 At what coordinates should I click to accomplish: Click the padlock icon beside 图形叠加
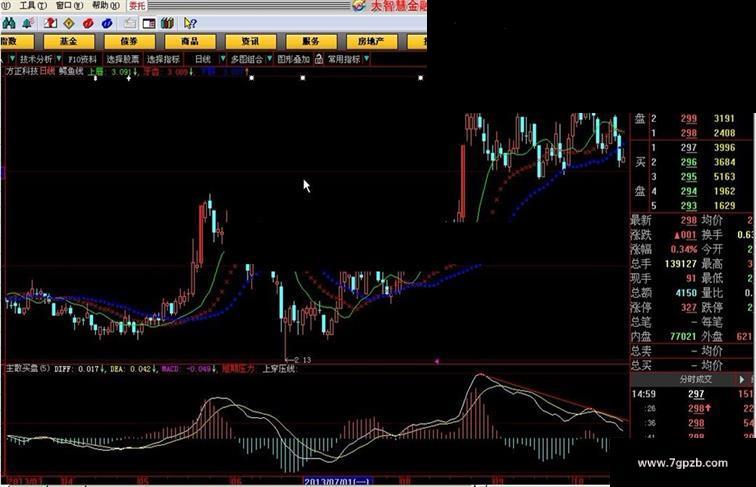click(319, 59)
